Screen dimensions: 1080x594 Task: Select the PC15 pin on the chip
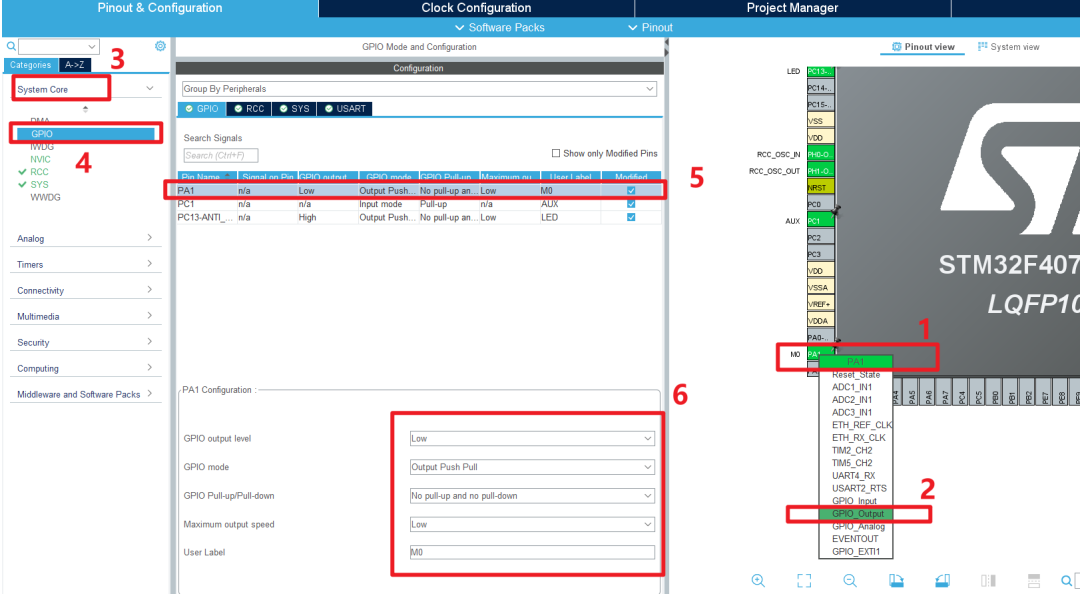click(820, 104)
